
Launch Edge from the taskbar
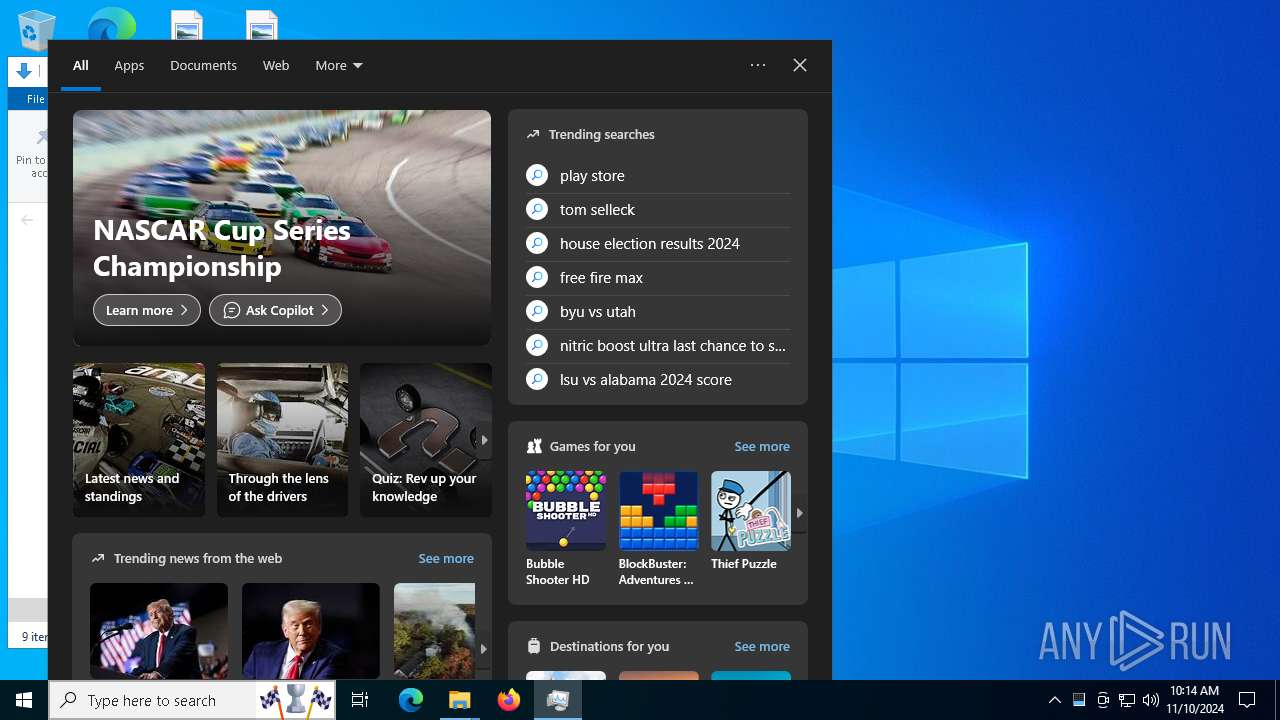(x=411, y=700)
